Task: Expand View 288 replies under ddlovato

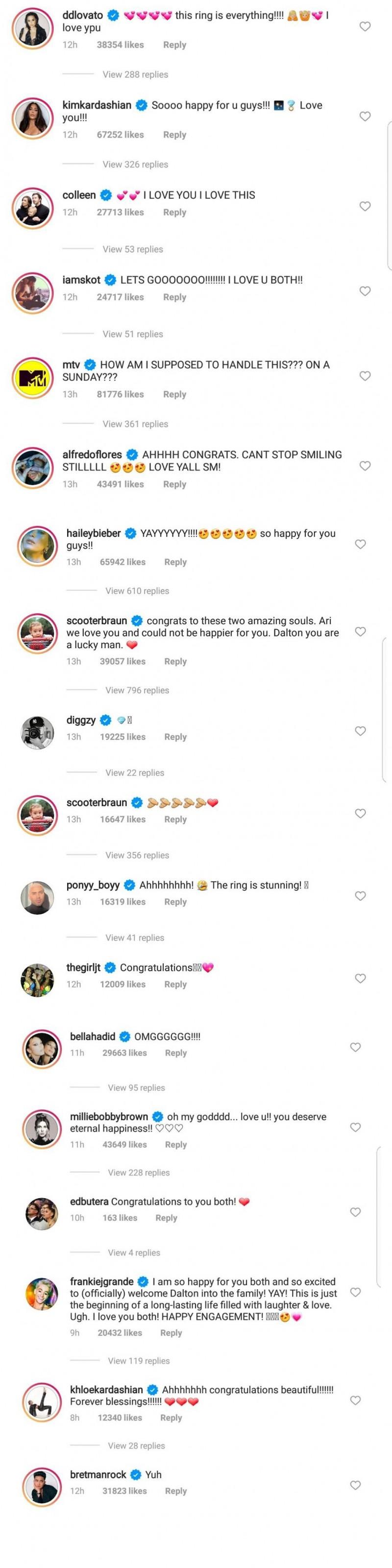Action: [135, 74]
